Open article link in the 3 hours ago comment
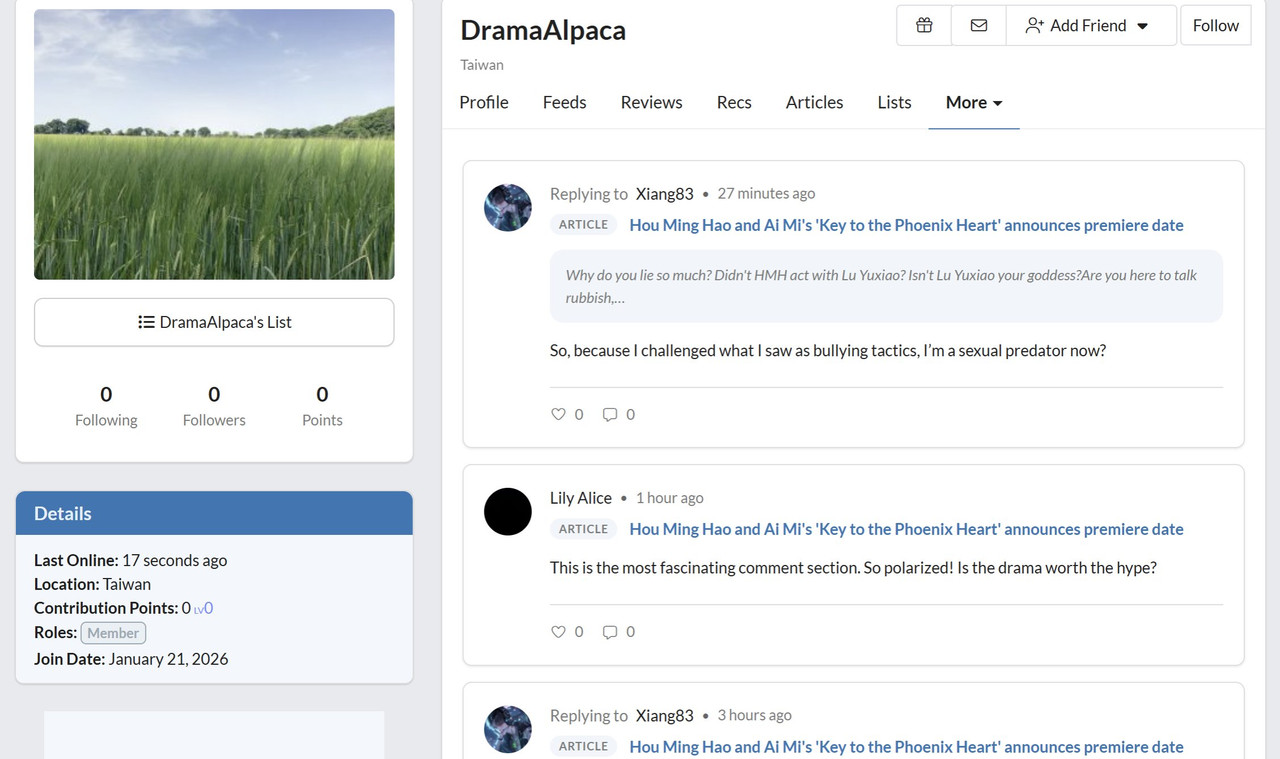1280x759 pixels. point(906,747)
